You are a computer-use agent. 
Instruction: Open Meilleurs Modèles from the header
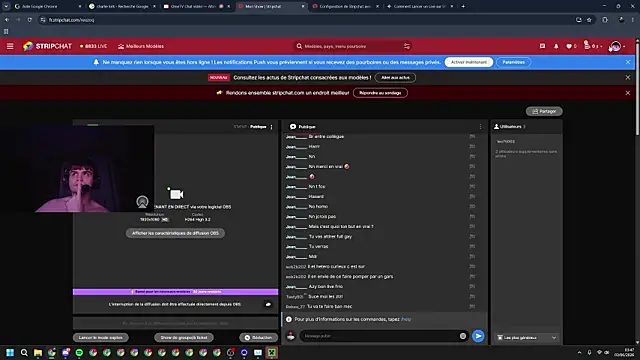point(141,46)
